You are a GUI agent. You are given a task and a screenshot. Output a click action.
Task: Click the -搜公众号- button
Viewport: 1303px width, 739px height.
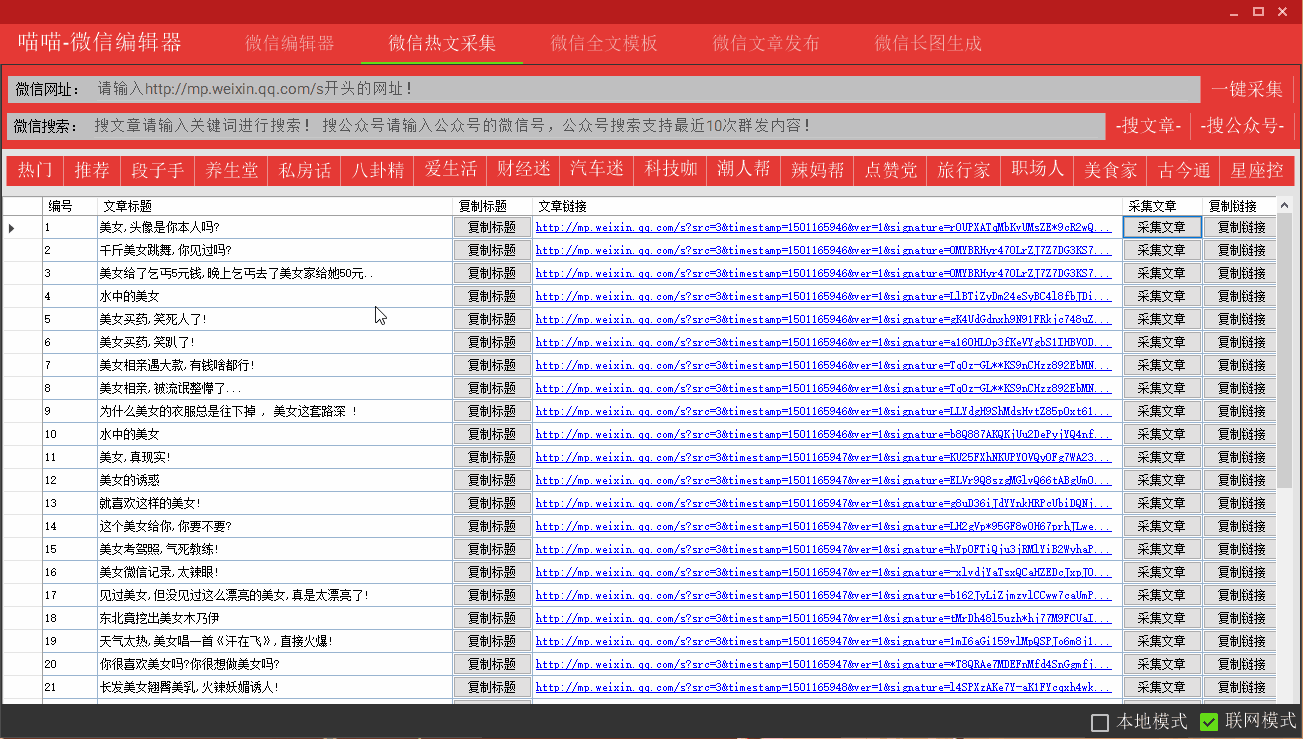click(x=1243, y=126)
